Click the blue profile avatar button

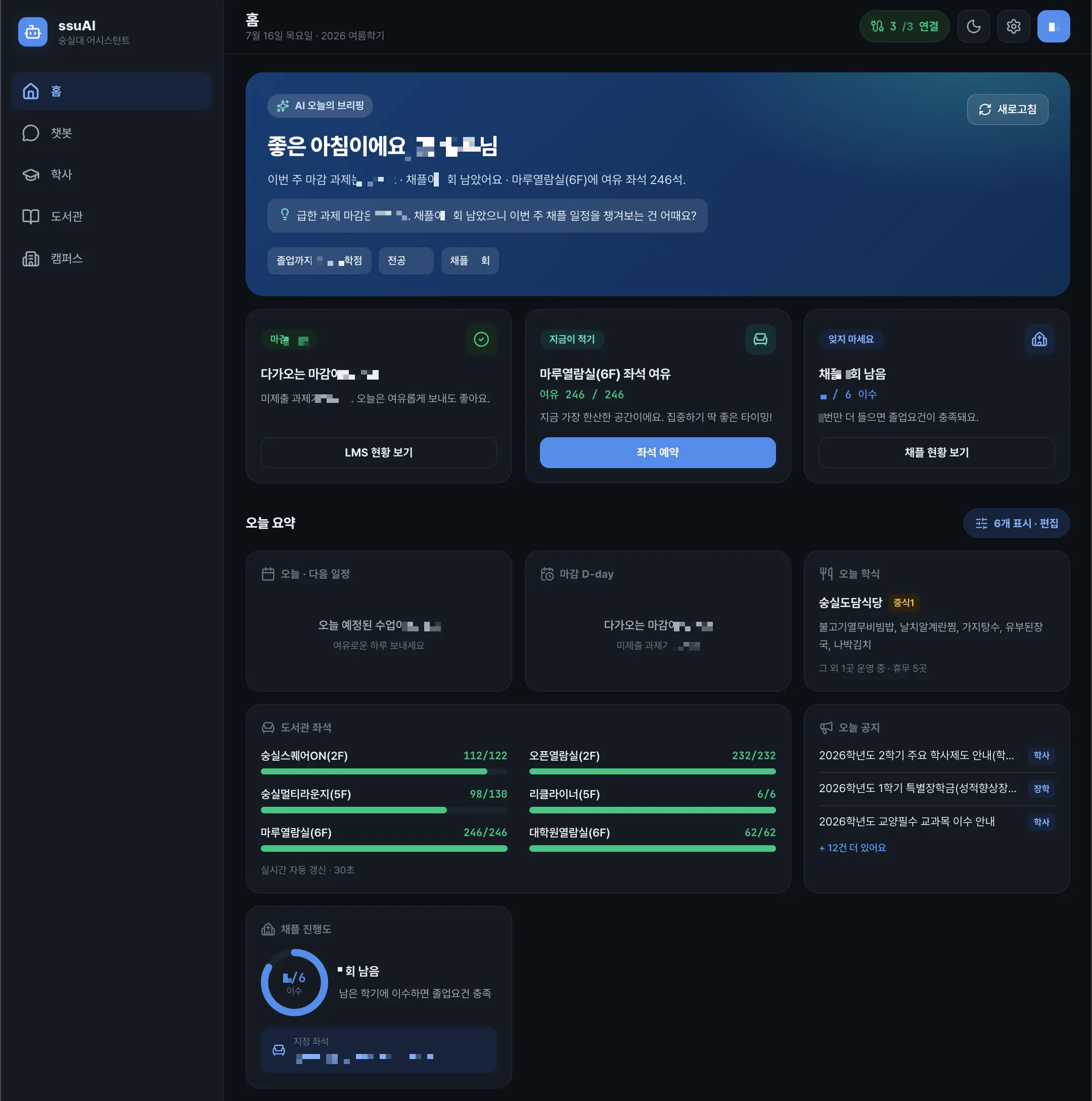(x=1053, y=26)
